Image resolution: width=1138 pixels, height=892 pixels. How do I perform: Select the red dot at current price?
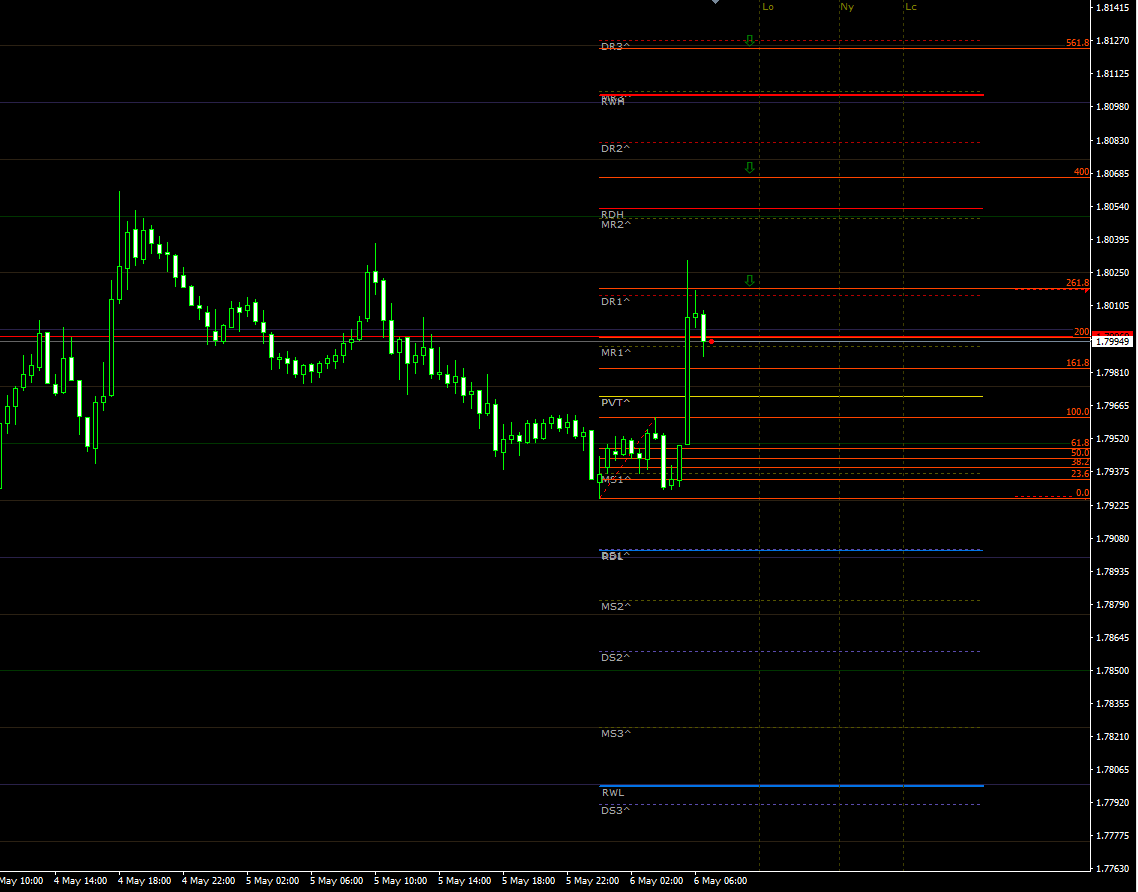711,341
